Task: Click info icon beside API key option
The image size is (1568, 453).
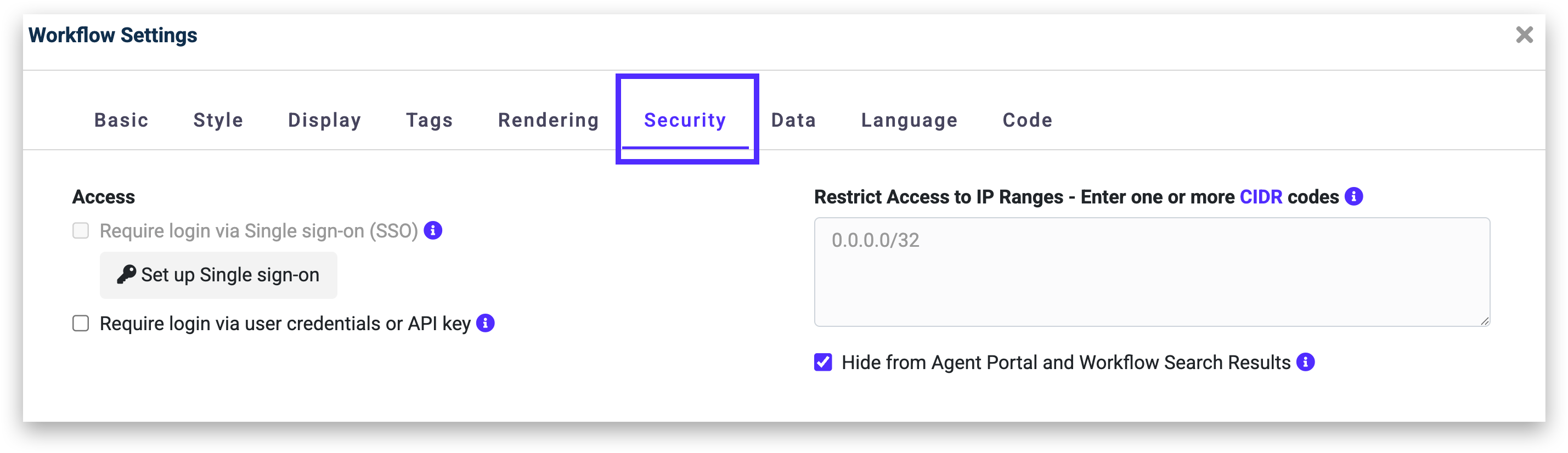Action: (x=485, y=324)
